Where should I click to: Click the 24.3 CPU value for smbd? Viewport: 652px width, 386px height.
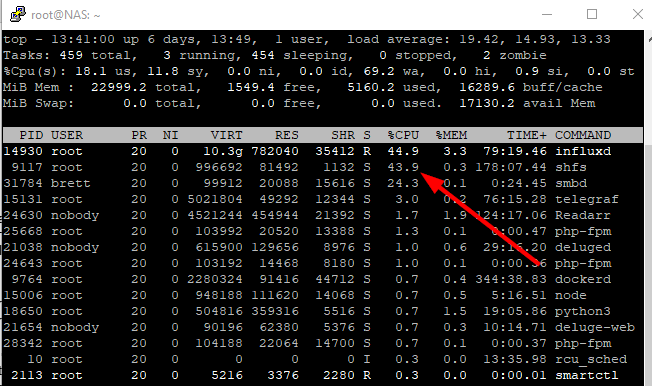403,183
